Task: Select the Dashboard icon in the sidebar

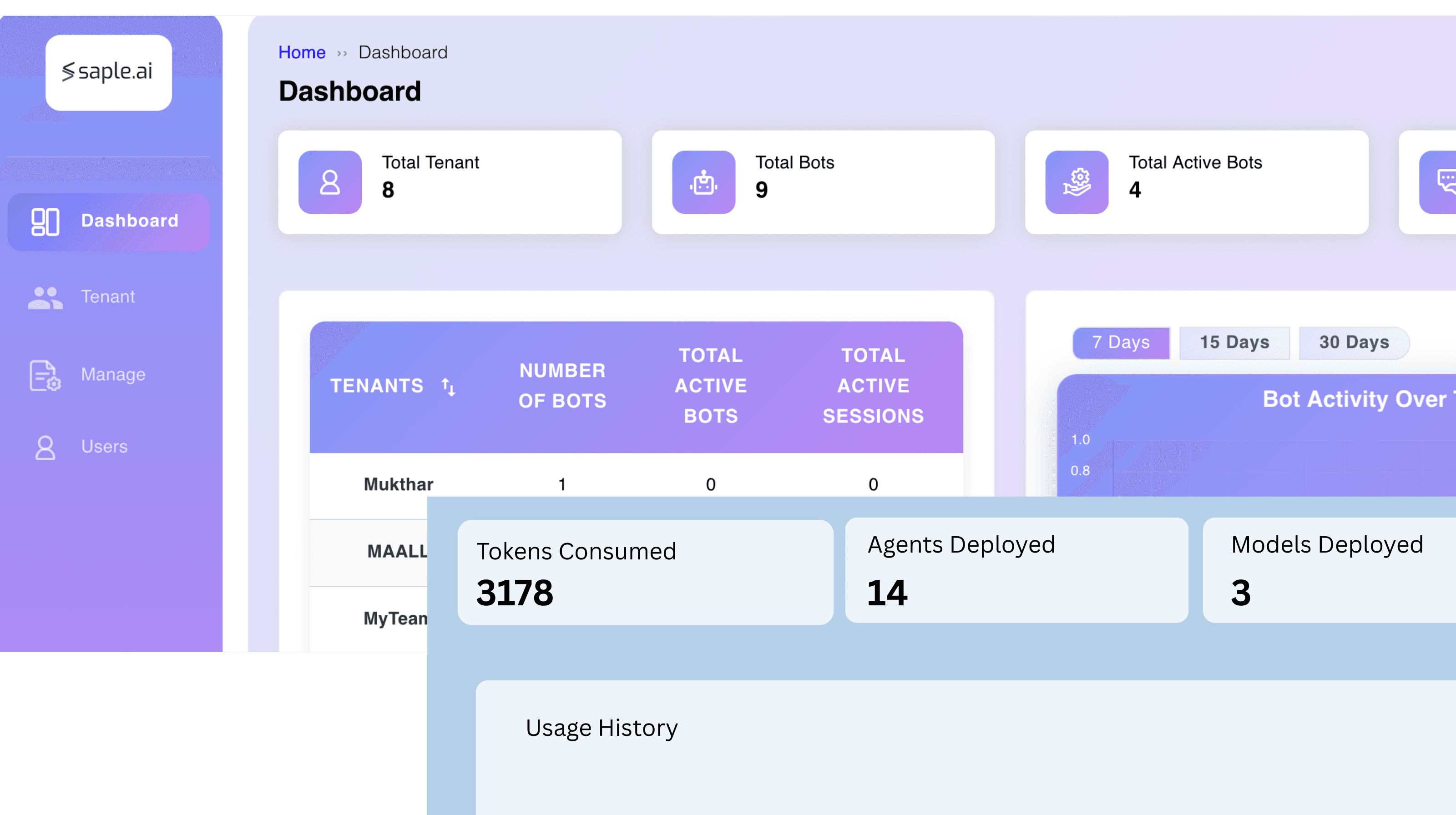Action: click(45, 221)
